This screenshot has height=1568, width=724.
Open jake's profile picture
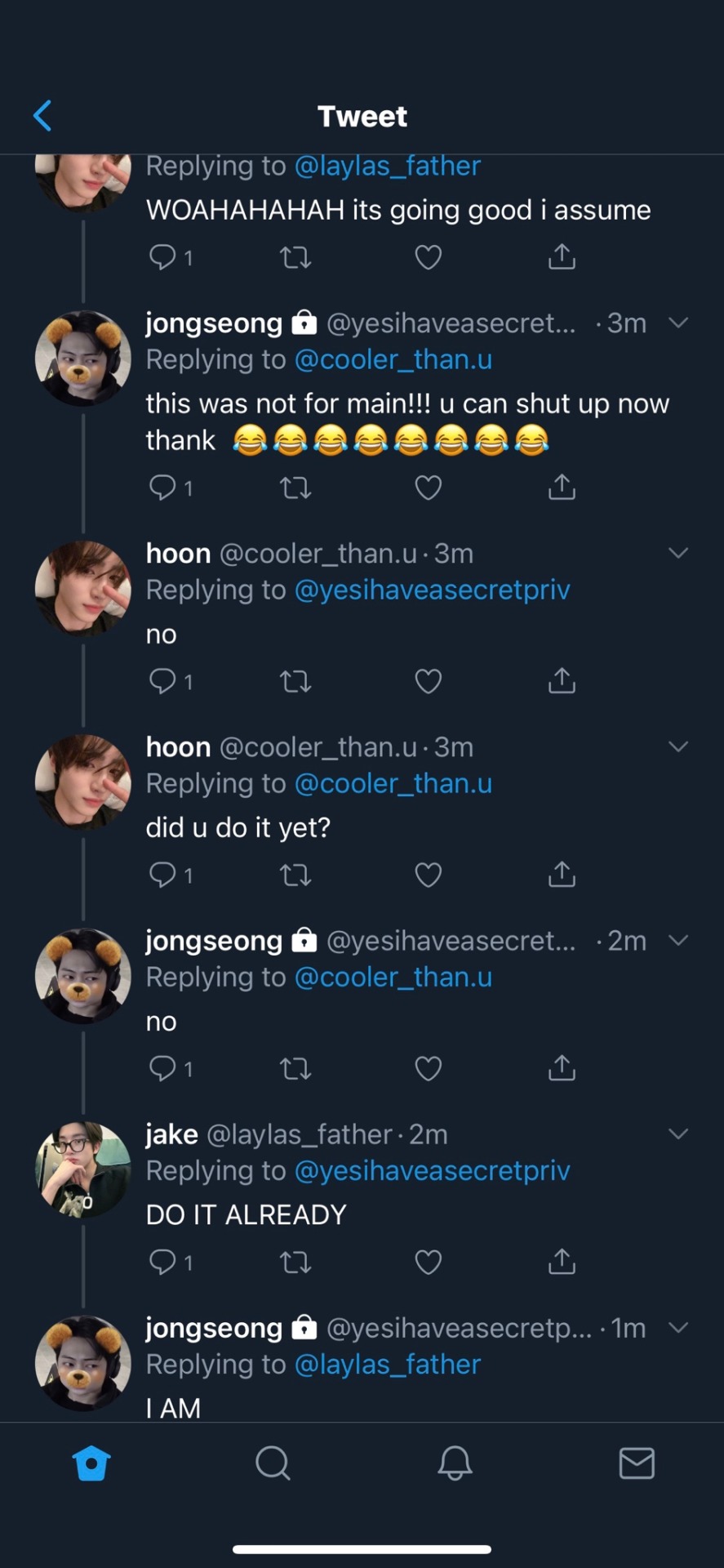pos(82,1169)
